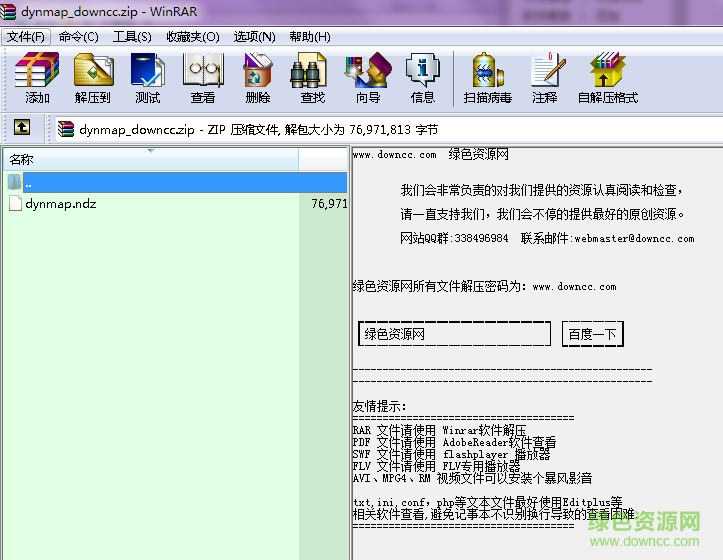
Task: Click the 百度一下 box in comment
Action: tap(593, 334)
